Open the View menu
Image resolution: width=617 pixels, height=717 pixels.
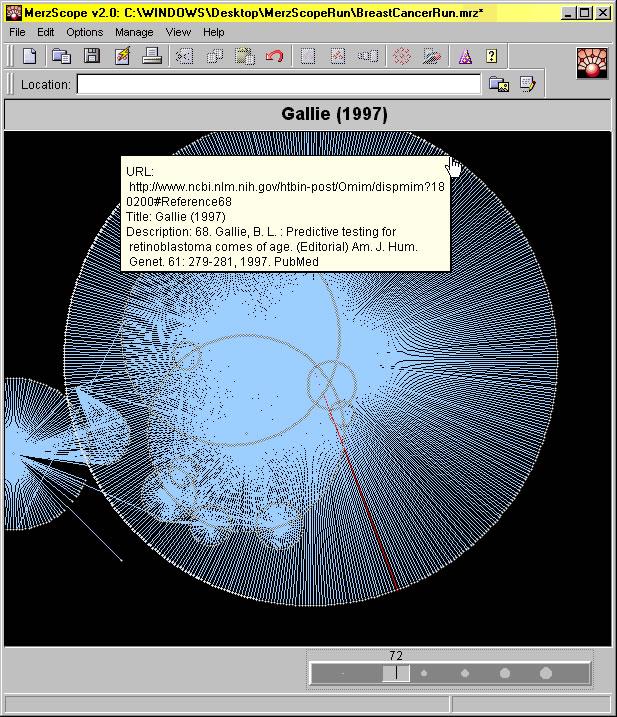[x=178, y=32]
